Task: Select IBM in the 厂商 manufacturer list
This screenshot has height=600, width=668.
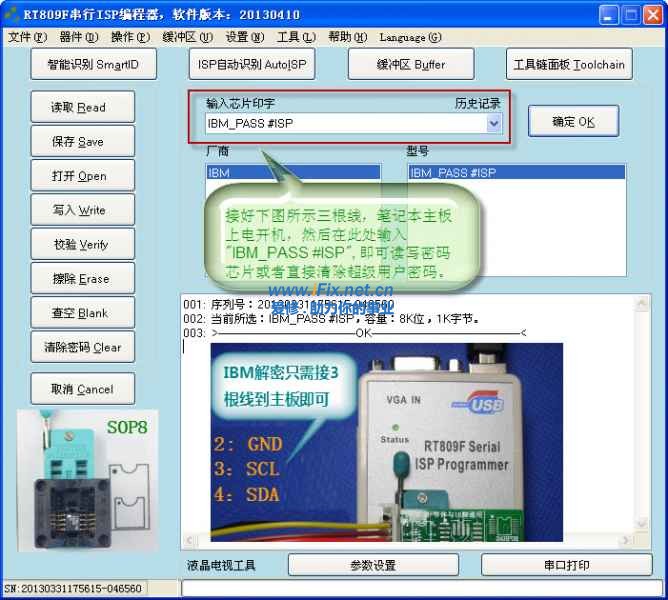Action: click(x=293, y=173)
